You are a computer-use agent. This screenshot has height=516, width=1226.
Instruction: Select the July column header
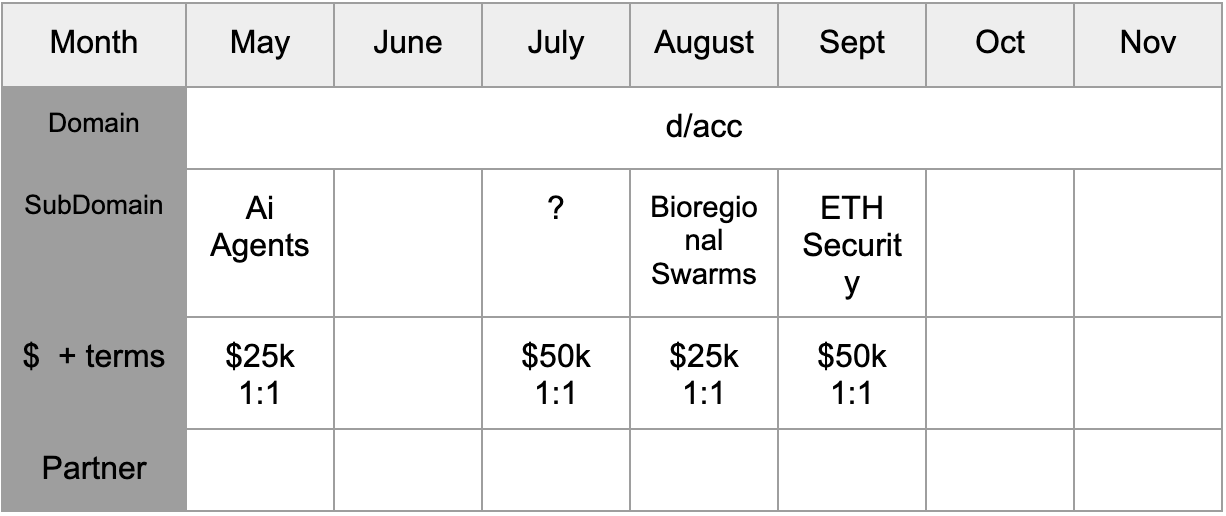[555, 43]
